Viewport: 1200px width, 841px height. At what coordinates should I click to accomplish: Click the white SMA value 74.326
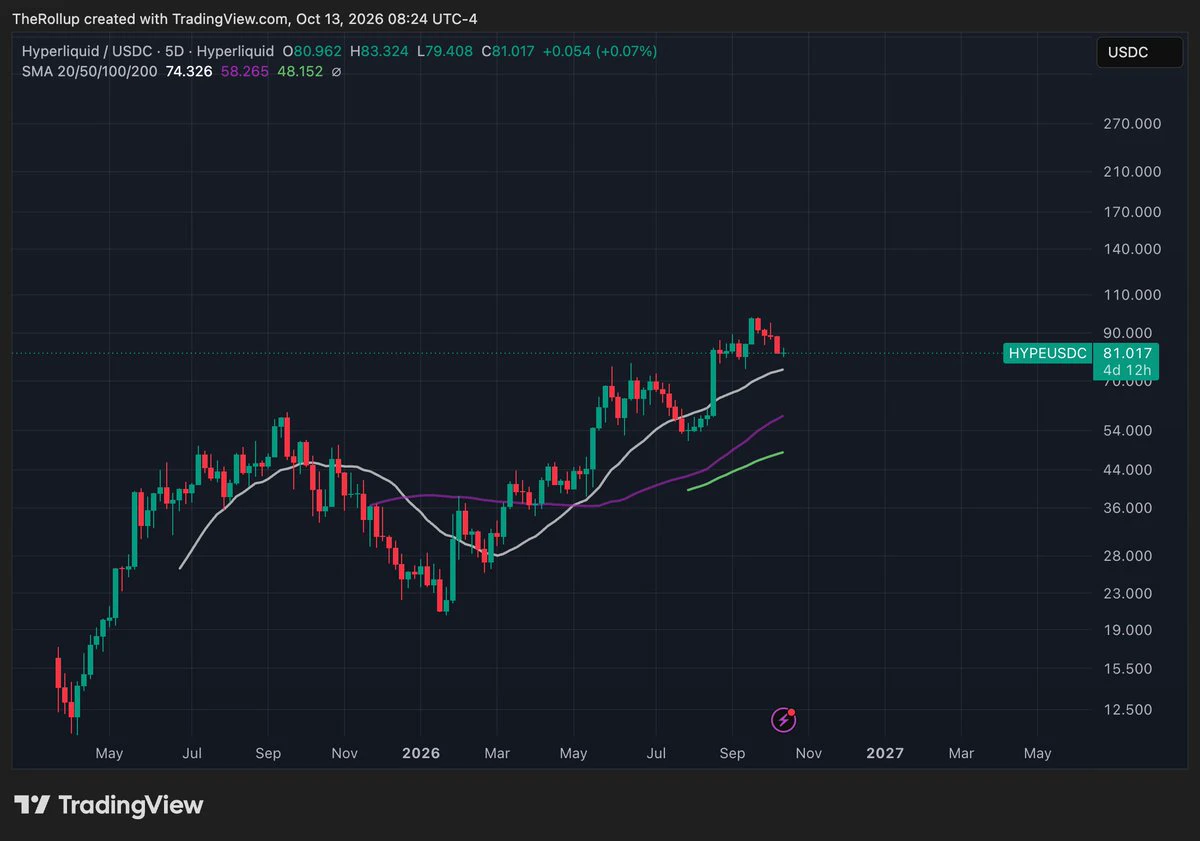(187, 71)
